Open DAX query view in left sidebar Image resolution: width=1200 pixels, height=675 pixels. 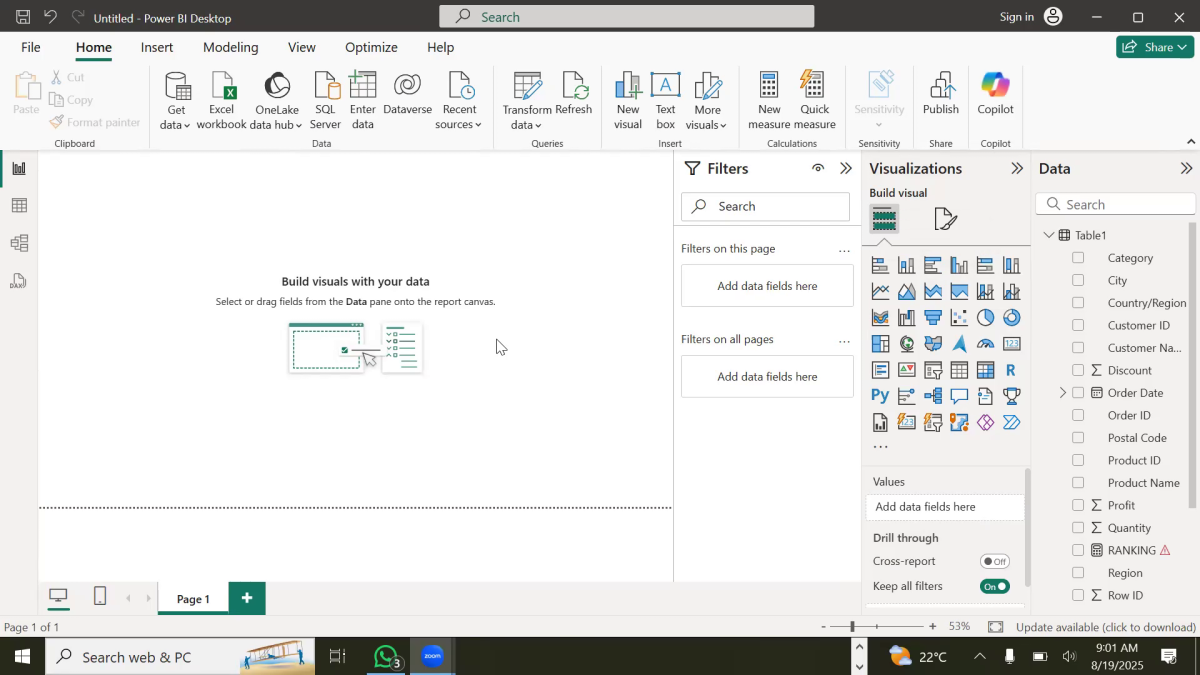pos(18,281)
